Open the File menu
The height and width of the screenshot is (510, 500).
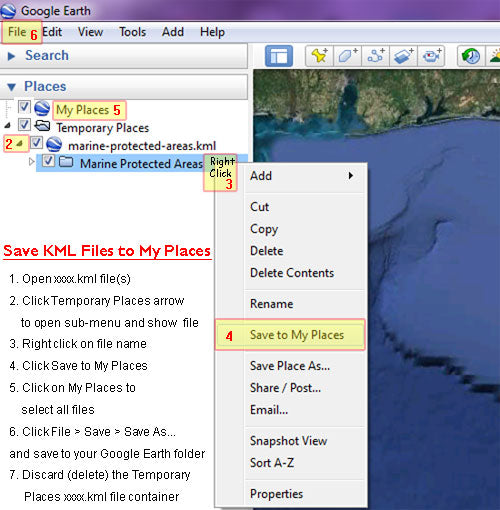17,32
